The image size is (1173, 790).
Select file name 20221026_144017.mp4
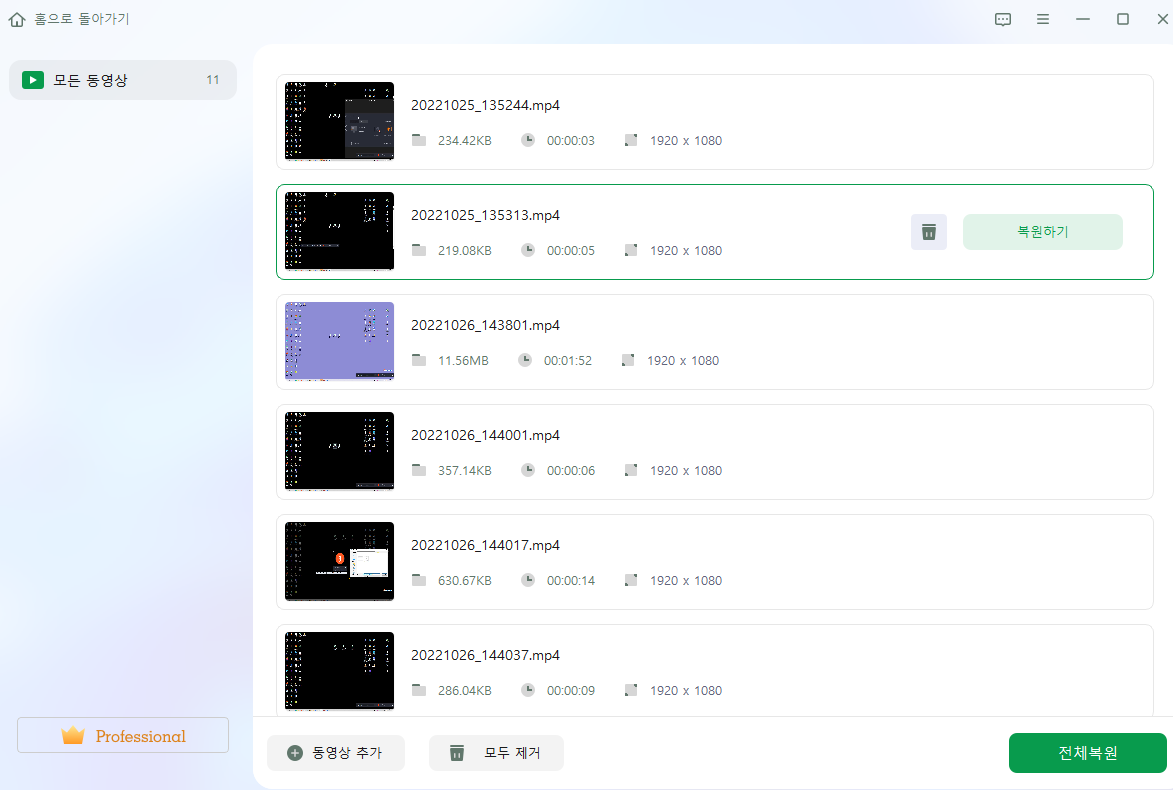(x=486, y=545)
